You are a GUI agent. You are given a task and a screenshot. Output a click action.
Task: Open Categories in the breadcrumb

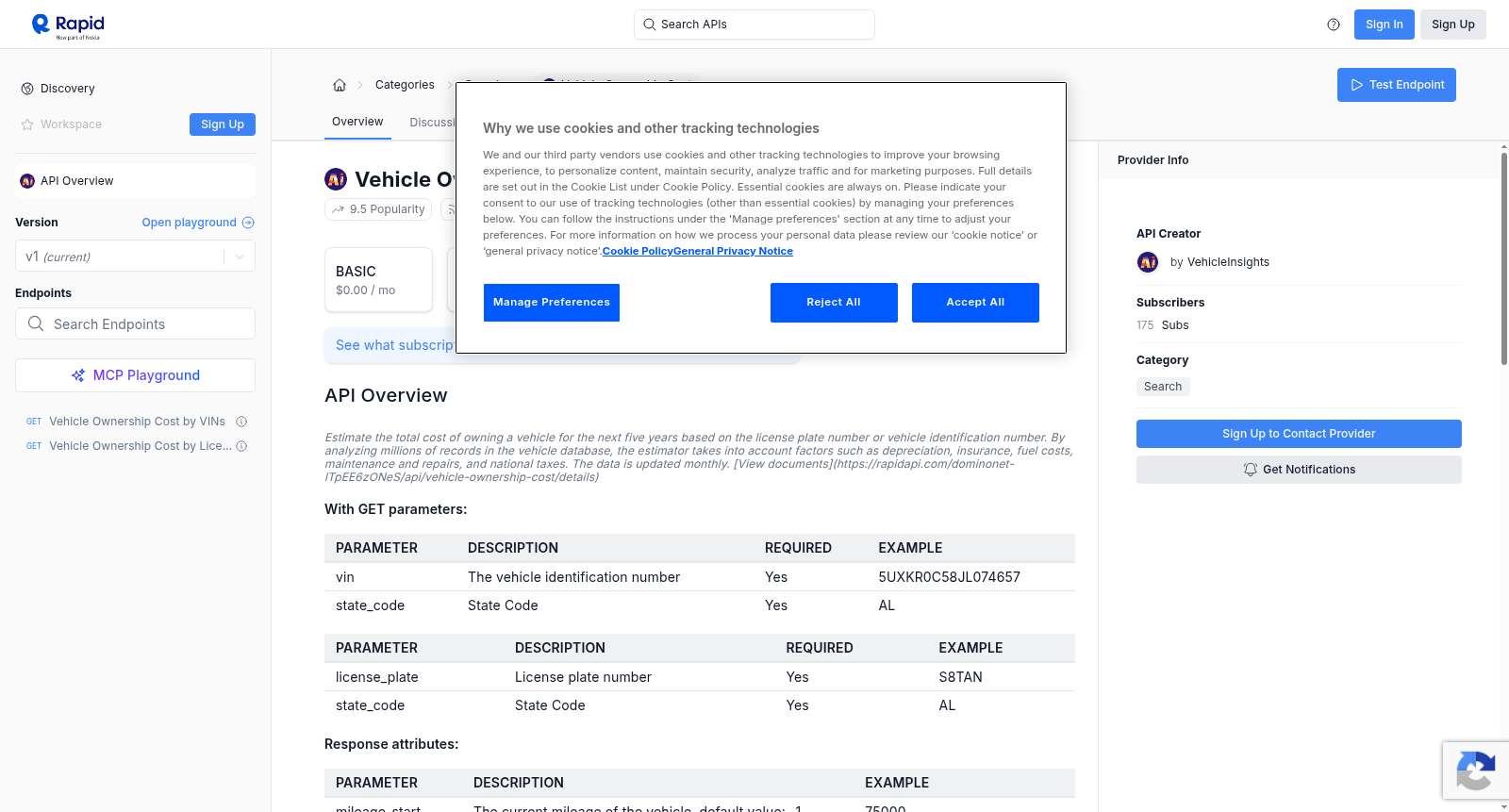point(405,85)
